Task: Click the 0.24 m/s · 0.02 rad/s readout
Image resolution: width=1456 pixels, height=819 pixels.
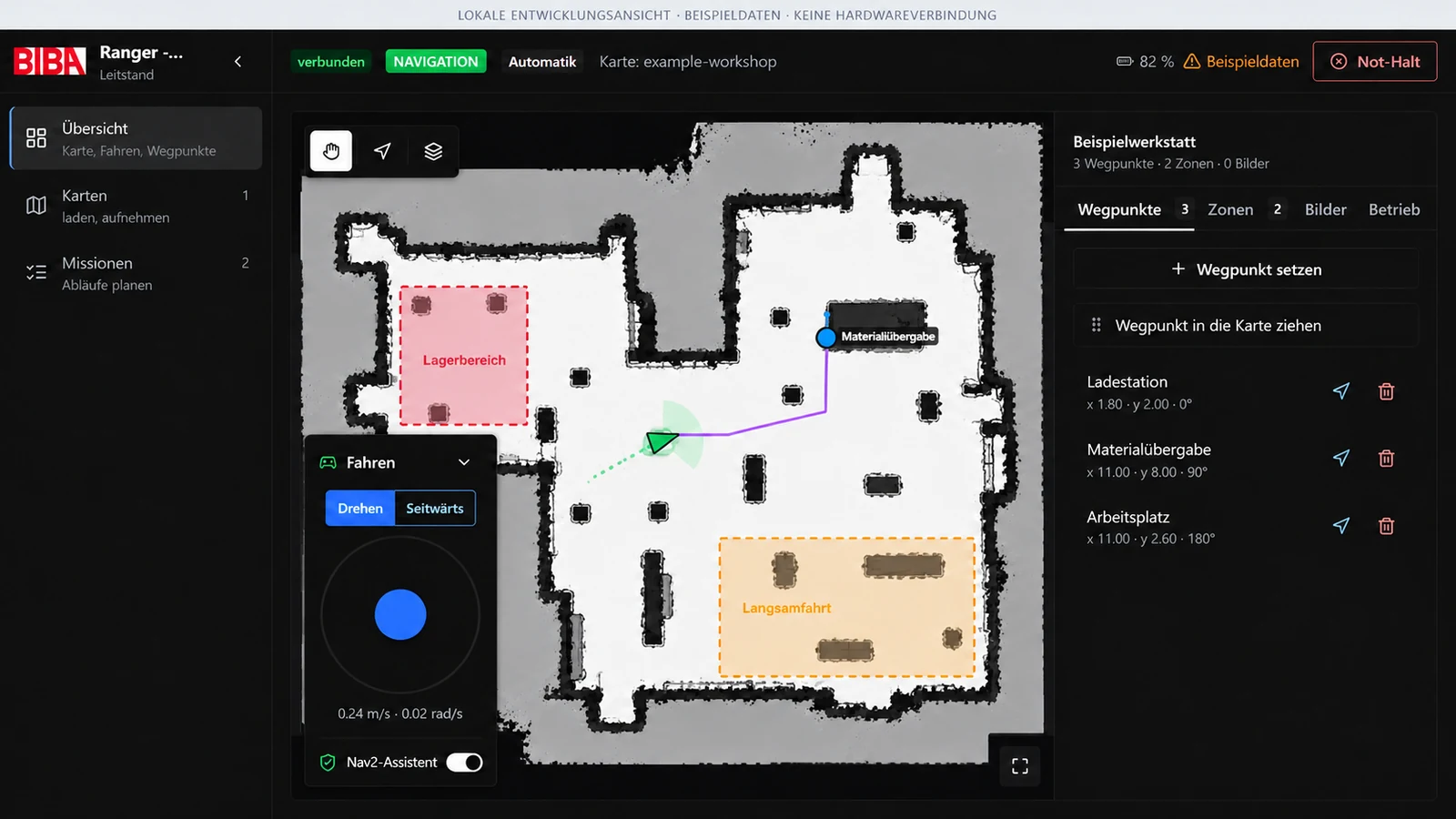Action: coord(400,713)
